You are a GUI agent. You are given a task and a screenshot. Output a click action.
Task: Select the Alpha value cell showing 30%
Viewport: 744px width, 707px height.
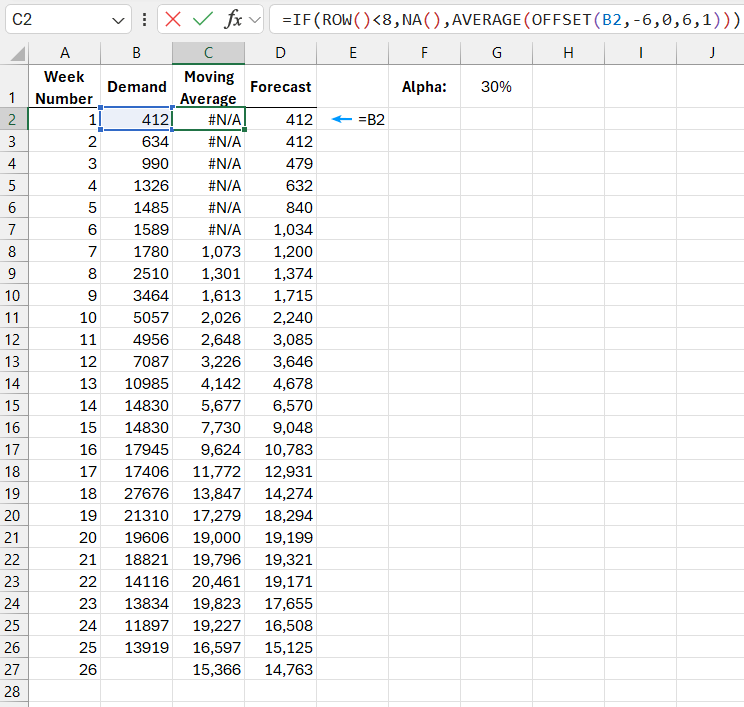(496, 87)
